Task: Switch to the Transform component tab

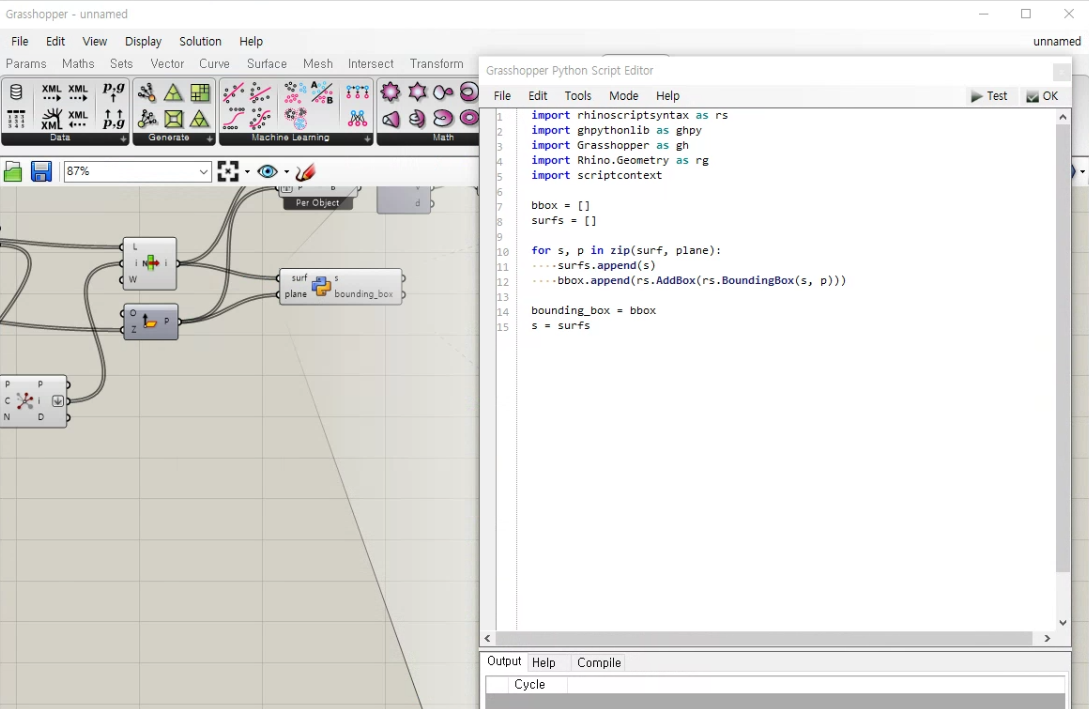Action: point(436,64)
